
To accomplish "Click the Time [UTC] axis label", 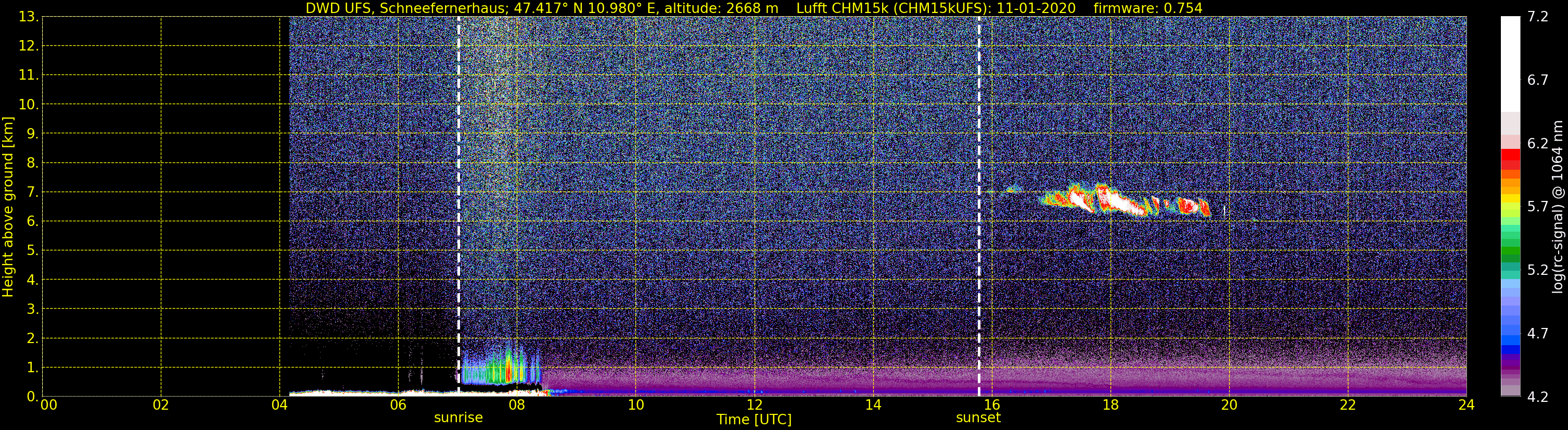I will pyautogui.click(x=754, y=420).
